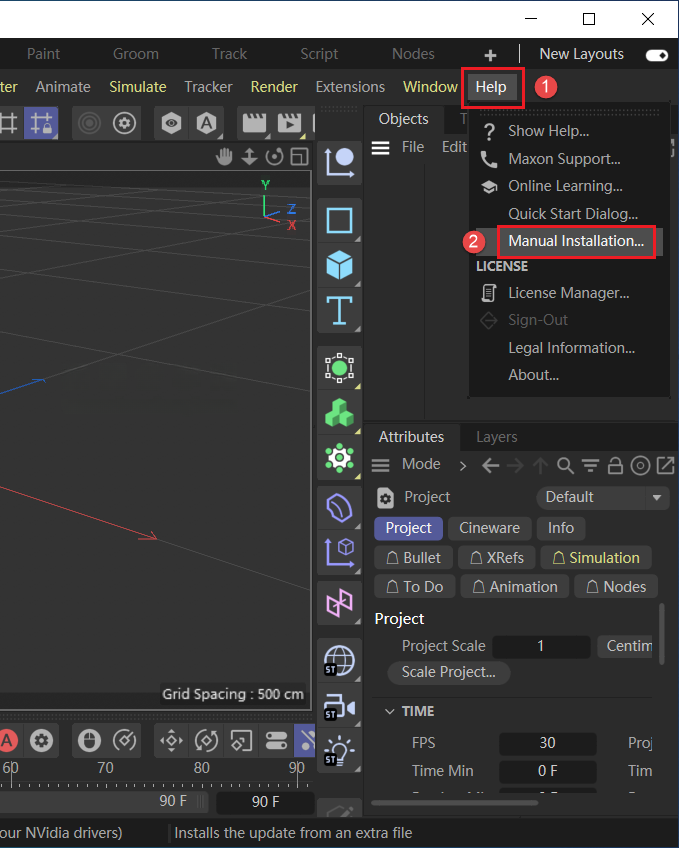Toggle the workplane lock icon
Image resolution: width=679 pixels, height=848 pixels.
[x=41, y=123]
